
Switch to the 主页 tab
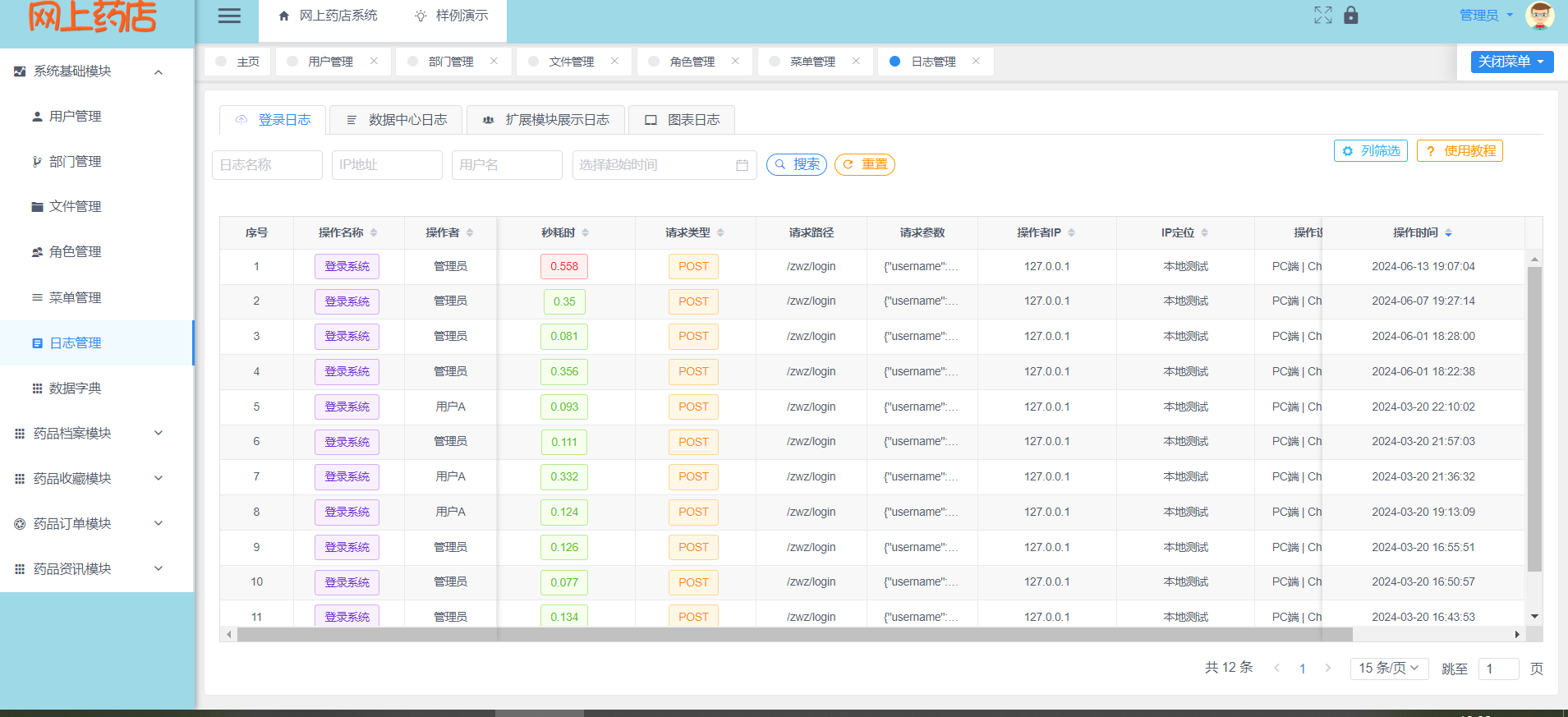tap(237, 62)
